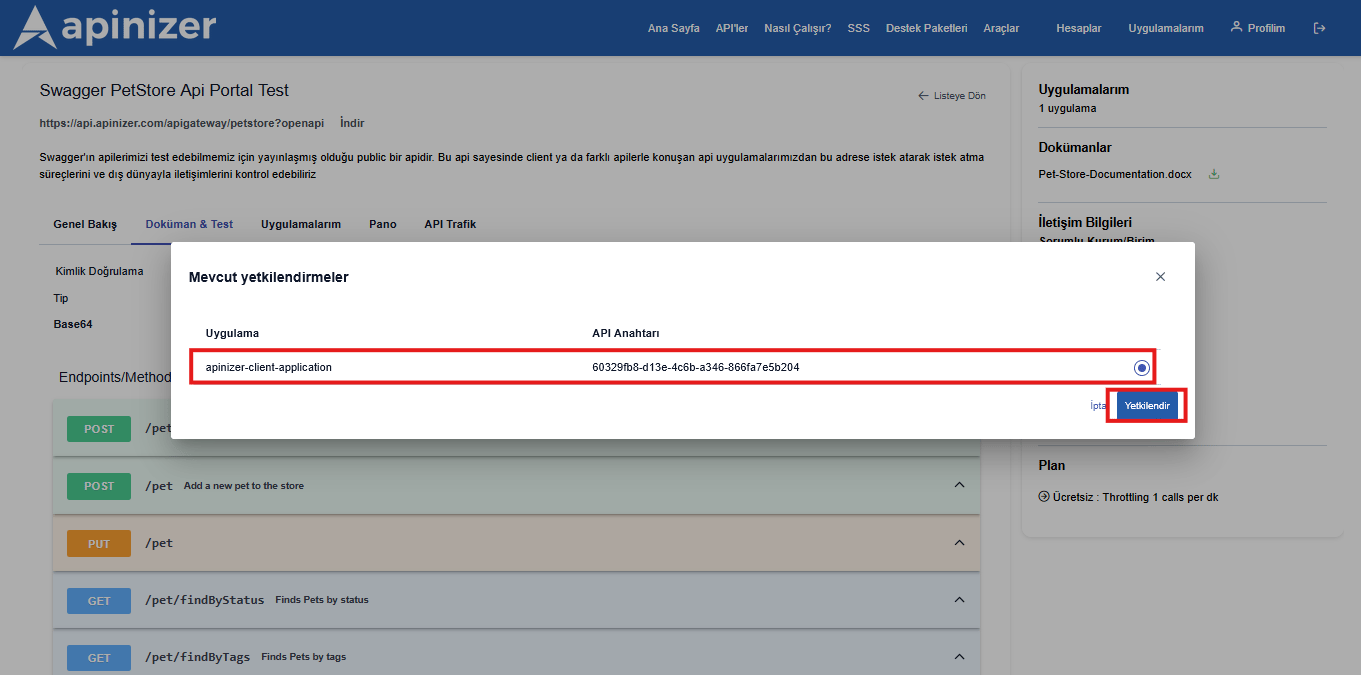Click the İndir link
The height and width of the screenshot is (675, 1361).
[352, 123]
